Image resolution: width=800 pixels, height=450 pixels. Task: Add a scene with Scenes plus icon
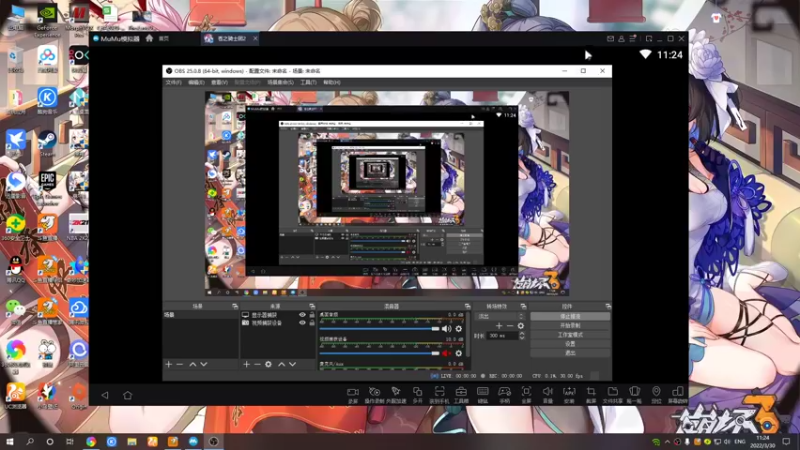click(169, 364)
